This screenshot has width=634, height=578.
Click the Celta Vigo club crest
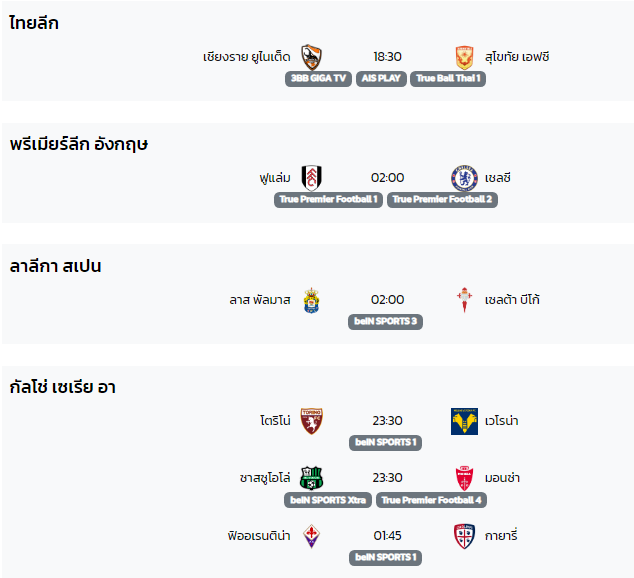click(464, 300)
